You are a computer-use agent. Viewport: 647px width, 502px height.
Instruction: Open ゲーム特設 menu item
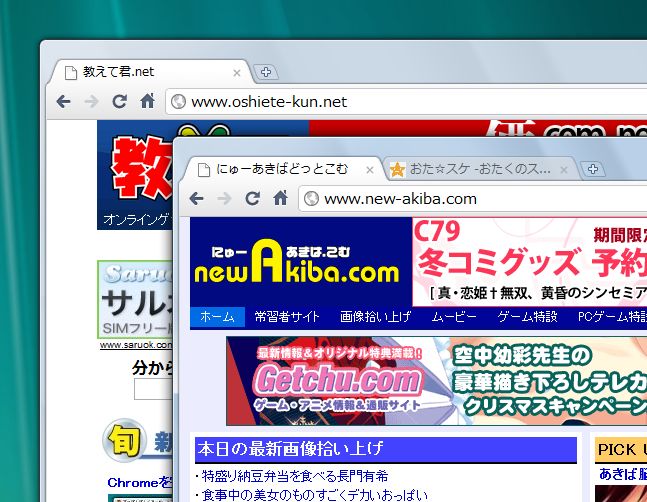527,317
